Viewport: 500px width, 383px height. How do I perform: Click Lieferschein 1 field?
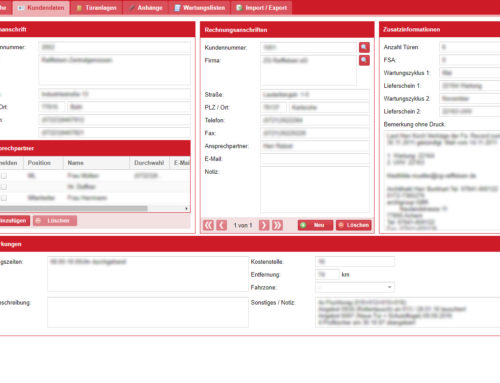pos(470,86)
